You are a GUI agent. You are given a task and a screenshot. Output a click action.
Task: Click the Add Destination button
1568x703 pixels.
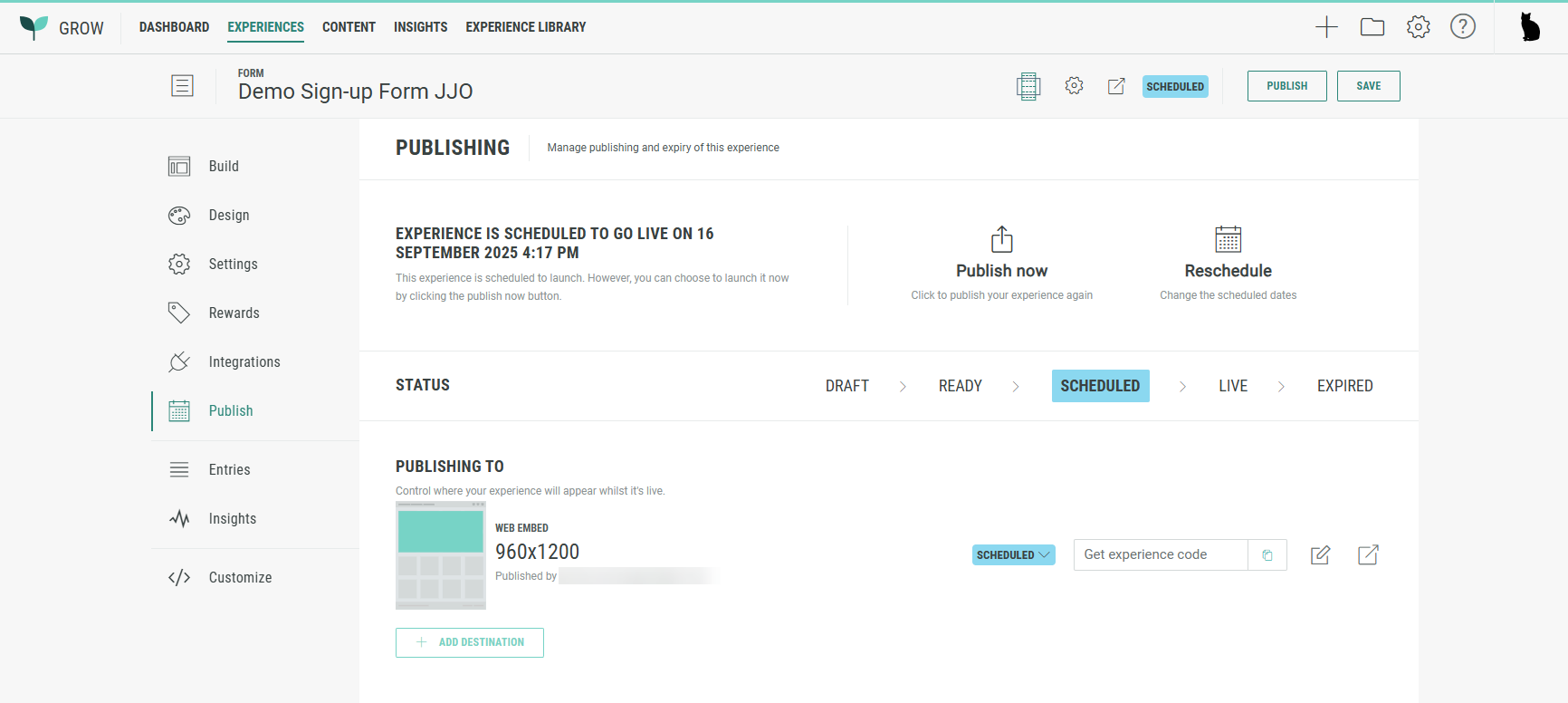click(x=470, y=642)
